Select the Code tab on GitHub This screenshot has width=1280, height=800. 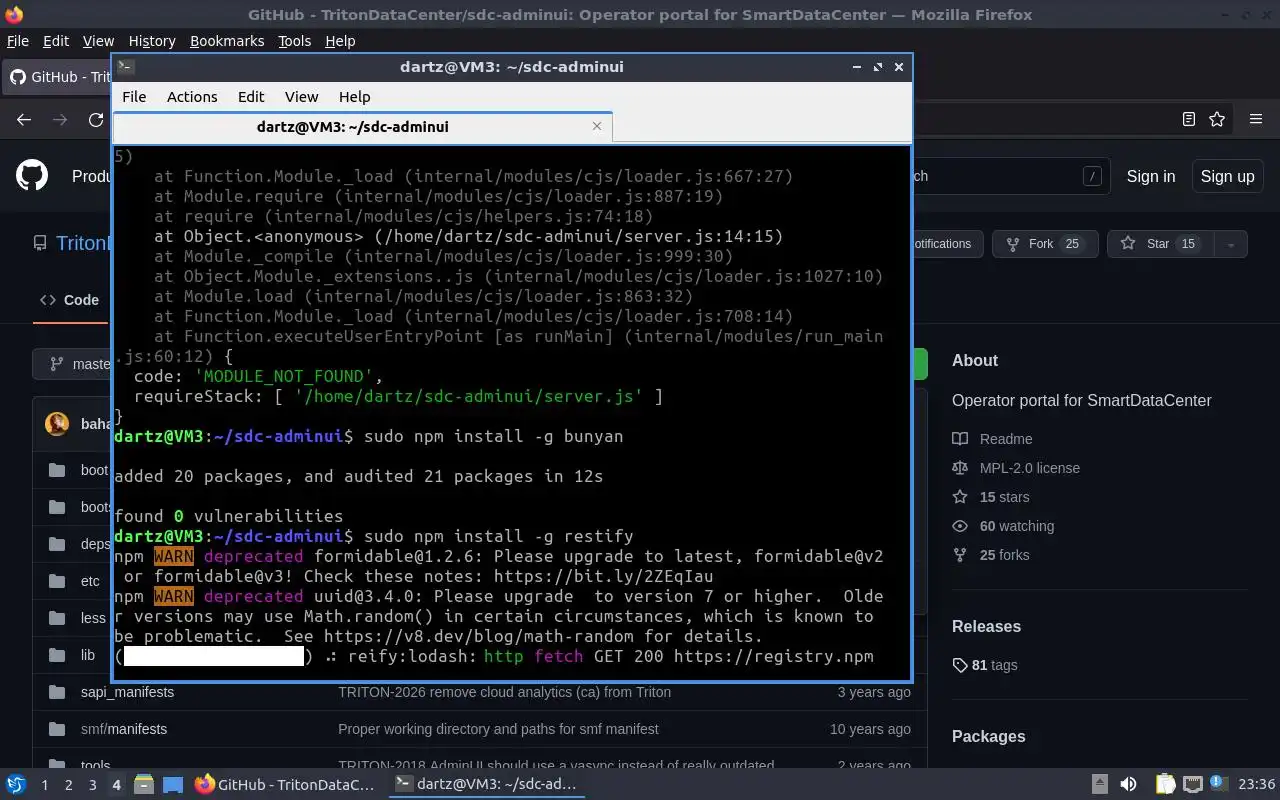70,300
